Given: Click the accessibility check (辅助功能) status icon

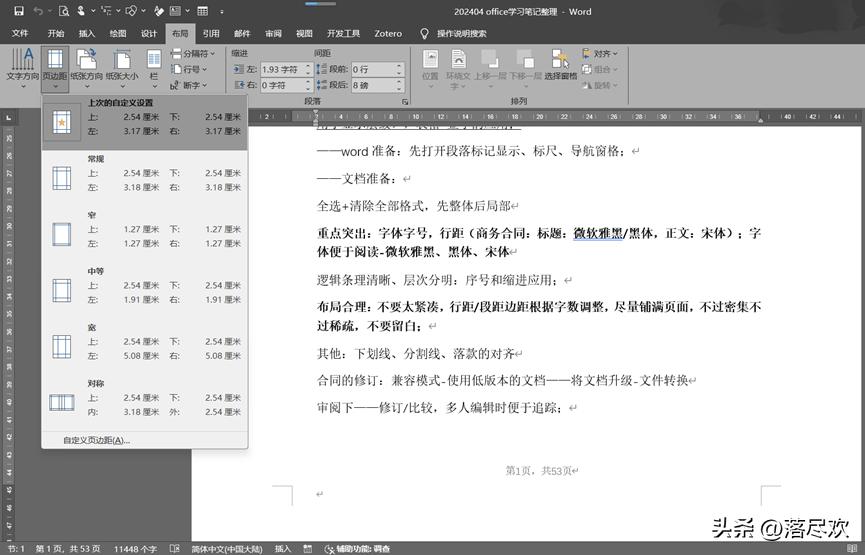Looking at the screenshot, I should pyautogui.click(x=332, y=549).
